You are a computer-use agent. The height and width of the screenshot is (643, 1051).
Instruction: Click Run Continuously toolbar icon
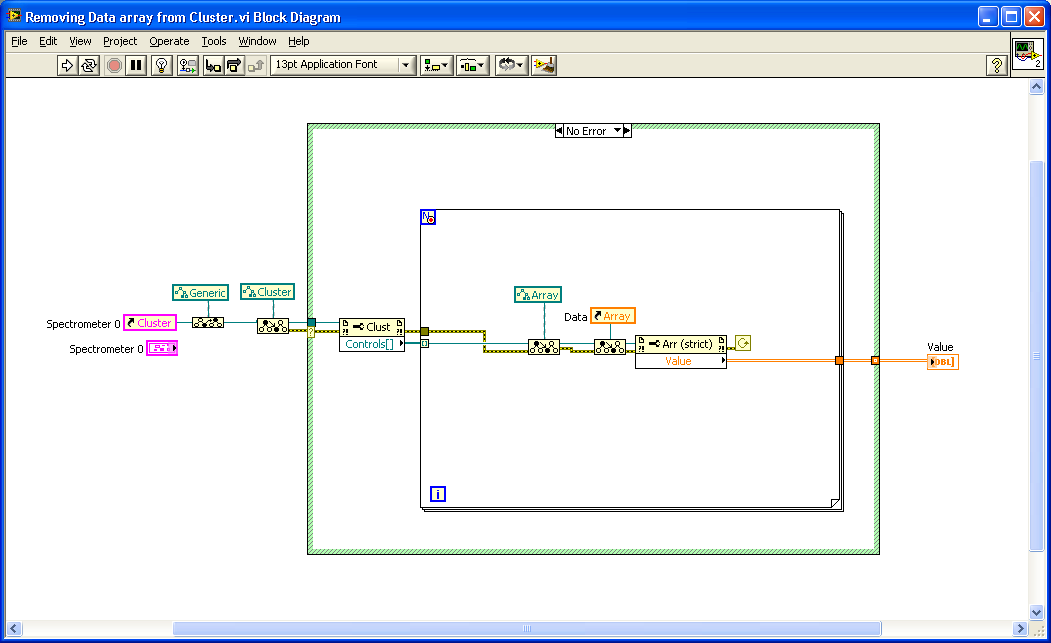tap(89, 65)
